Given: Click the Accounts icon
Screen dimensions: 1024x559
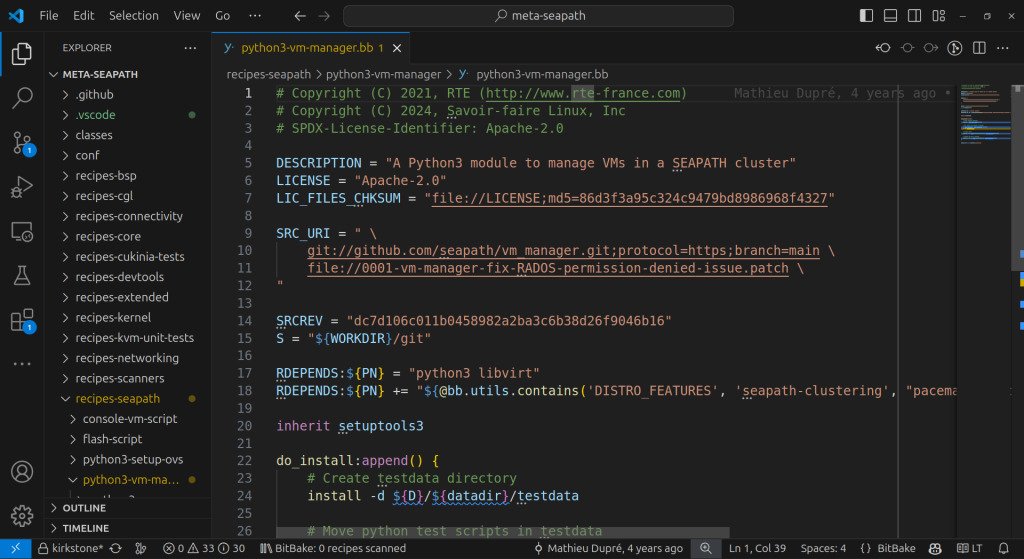Looking at the screenshot, I should click(21, 471).
